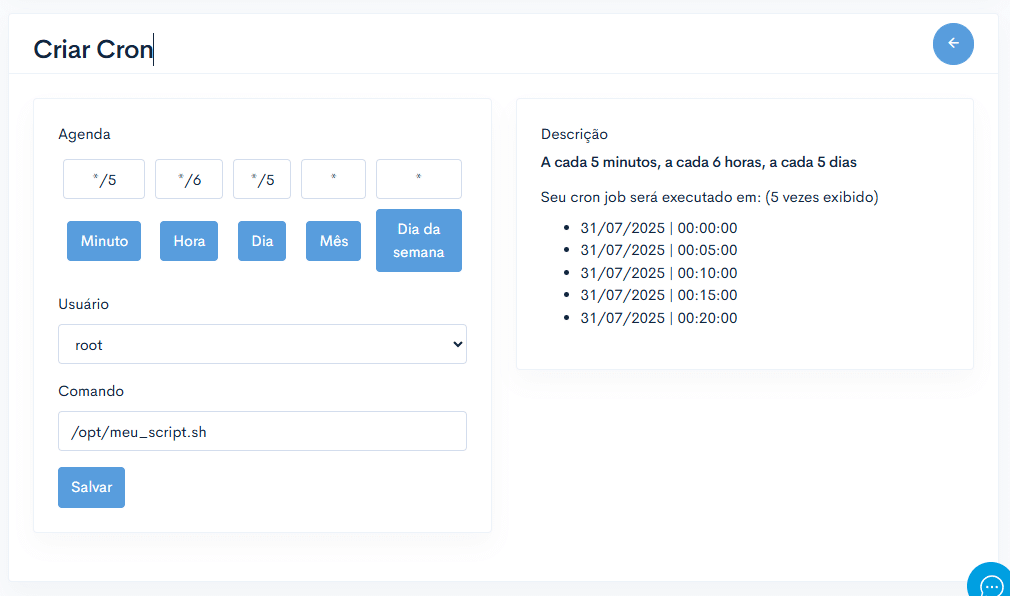
Task: Click the 'Seu cron job será executado em' line
Action: coord(709,197)
